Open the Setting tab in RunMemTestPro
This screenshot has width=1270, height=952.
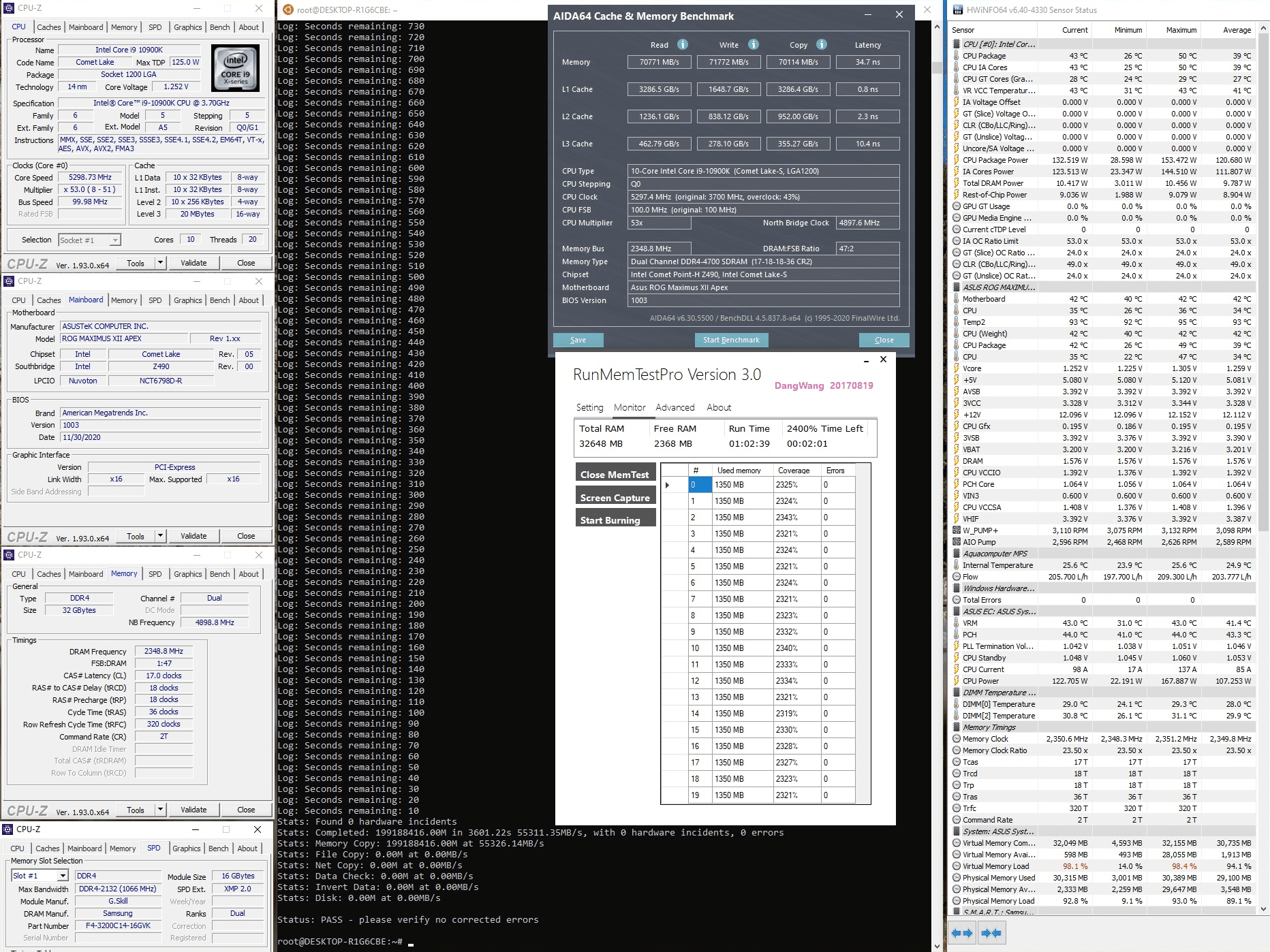[x=589, y=407]
